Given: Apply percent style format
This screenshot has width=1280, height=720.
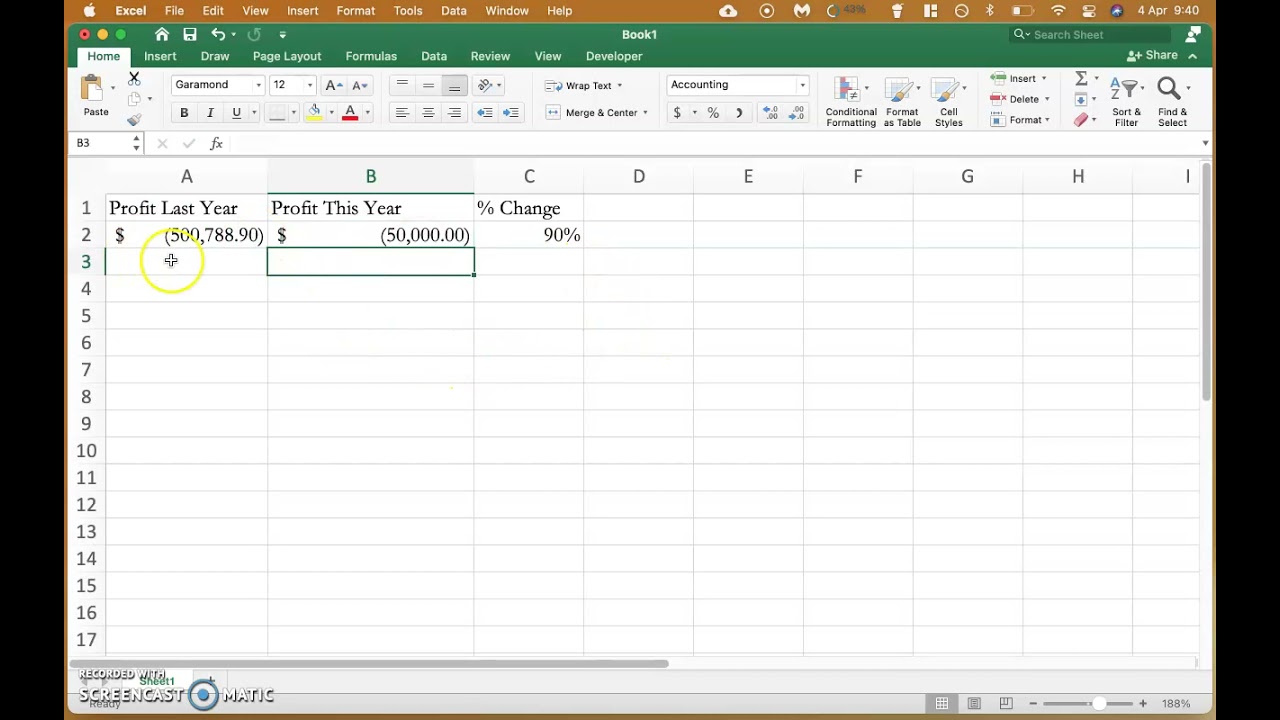Looking at the screenshot, I should 713,113.
